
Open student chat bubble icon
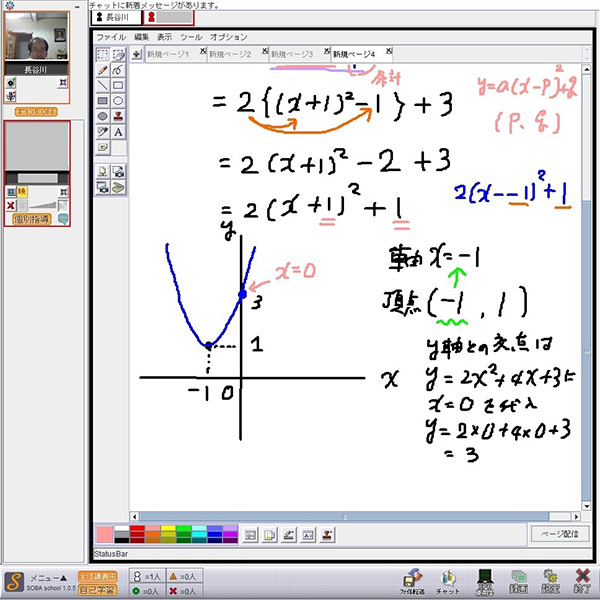pos(63,219)
